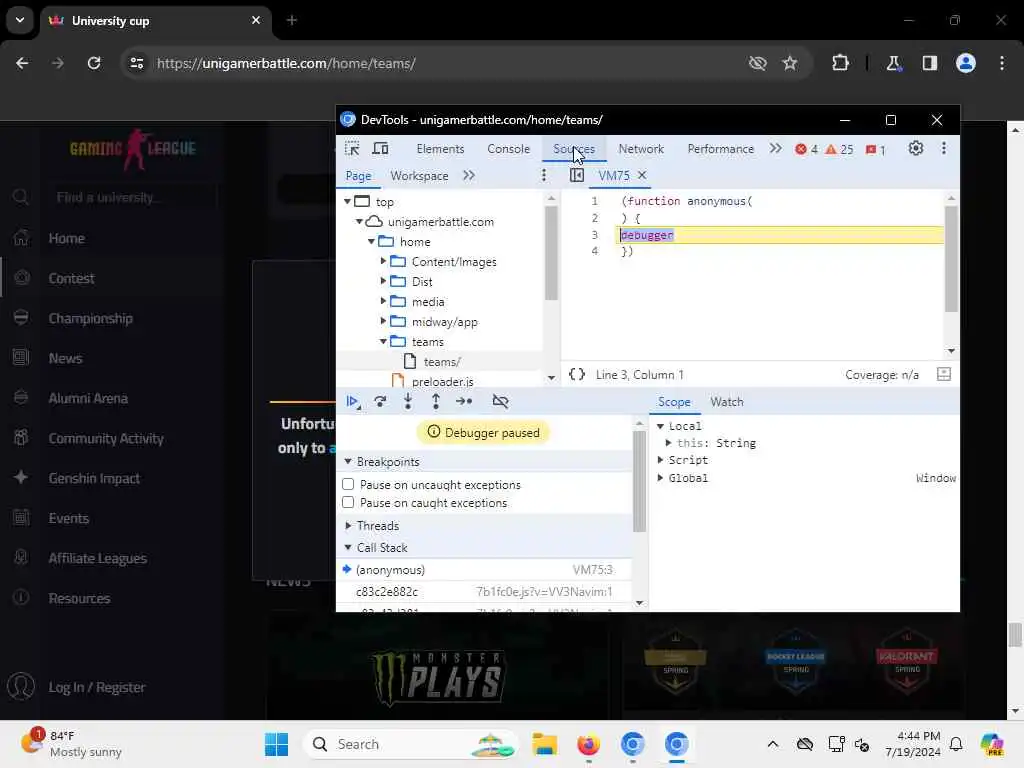The width and height of the screenshot is (1024, 768).
Task: Click the Step button in debugger toolbar
Action: click(464, 402)
